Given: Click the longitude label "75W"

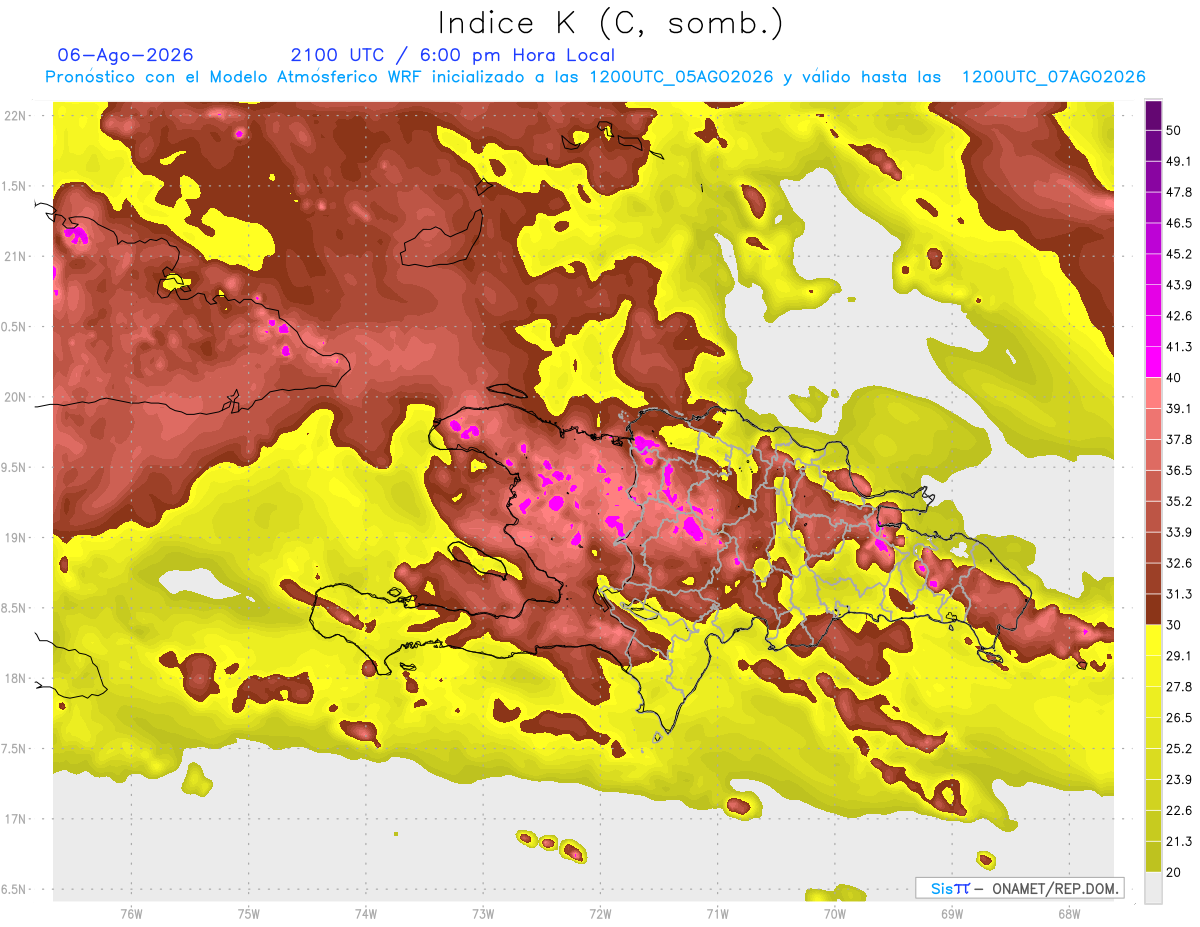Looking at the screenshot, I should (x=249, y=913).
